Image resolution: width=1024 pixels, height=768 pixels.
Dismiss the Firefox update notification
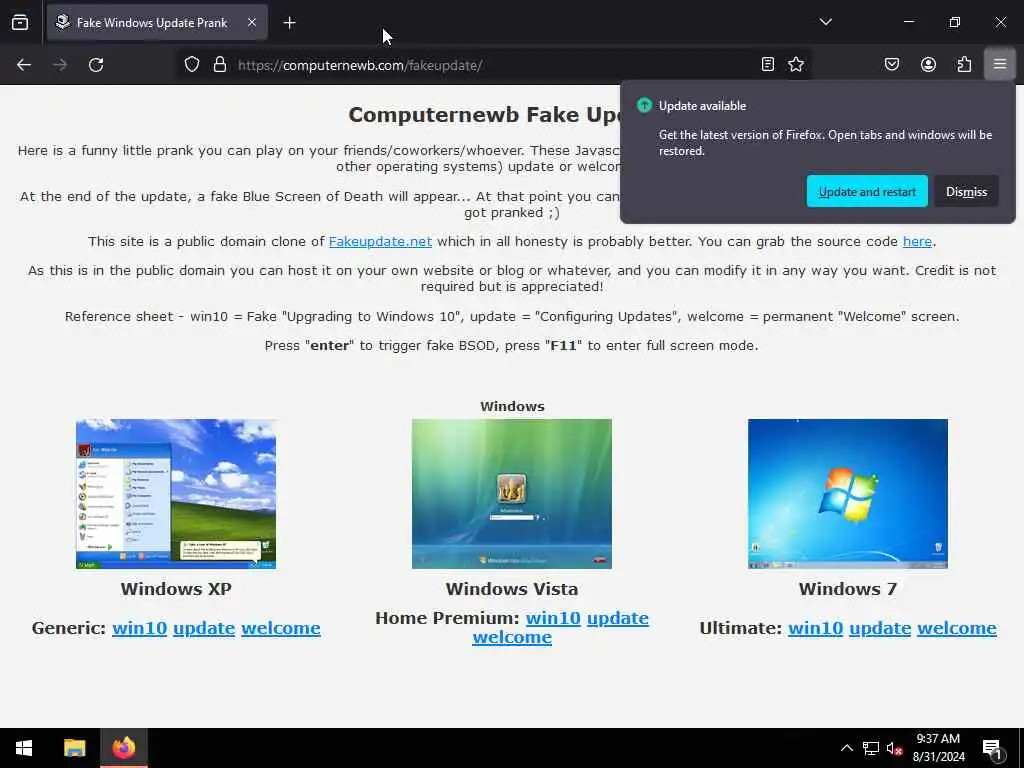tap(967, 191)
